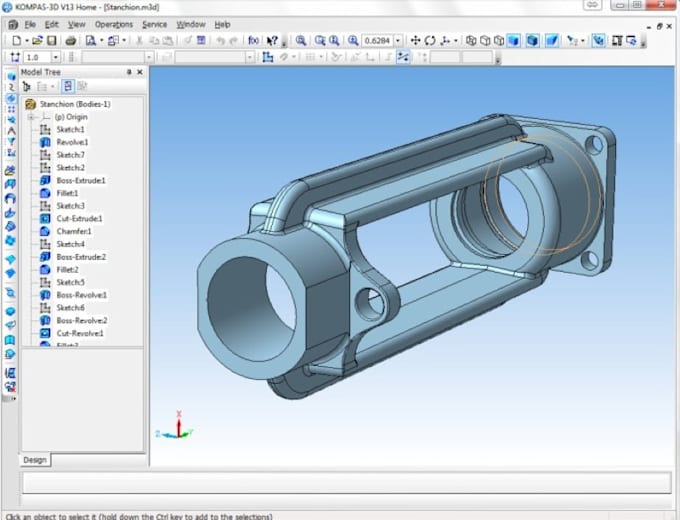
Task: Close the Model Tree panel
Action: coord(140,72)
